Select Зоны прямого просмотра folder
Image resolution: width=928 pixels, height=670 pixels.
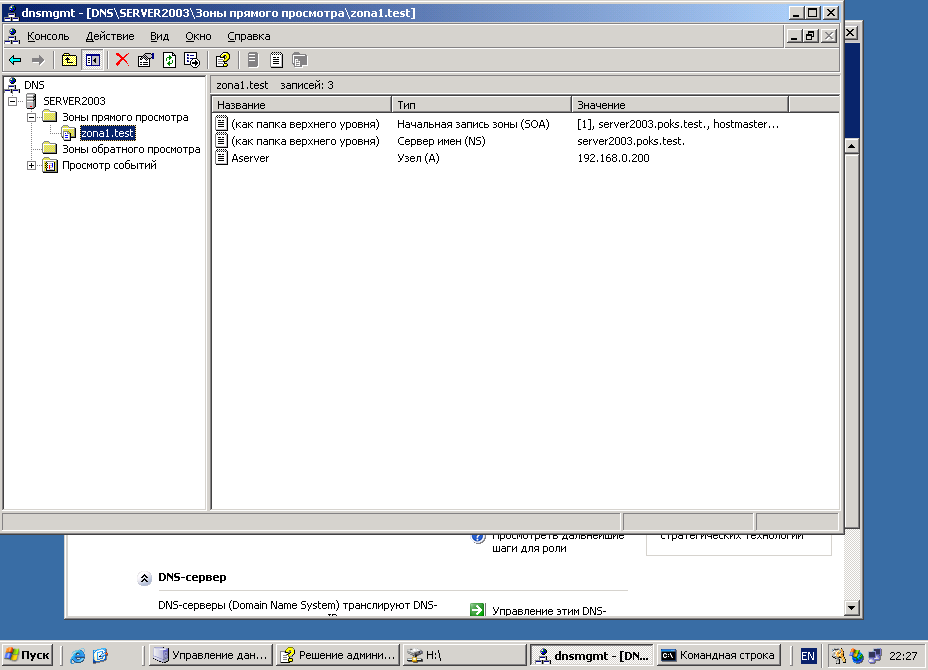point(125,117)
